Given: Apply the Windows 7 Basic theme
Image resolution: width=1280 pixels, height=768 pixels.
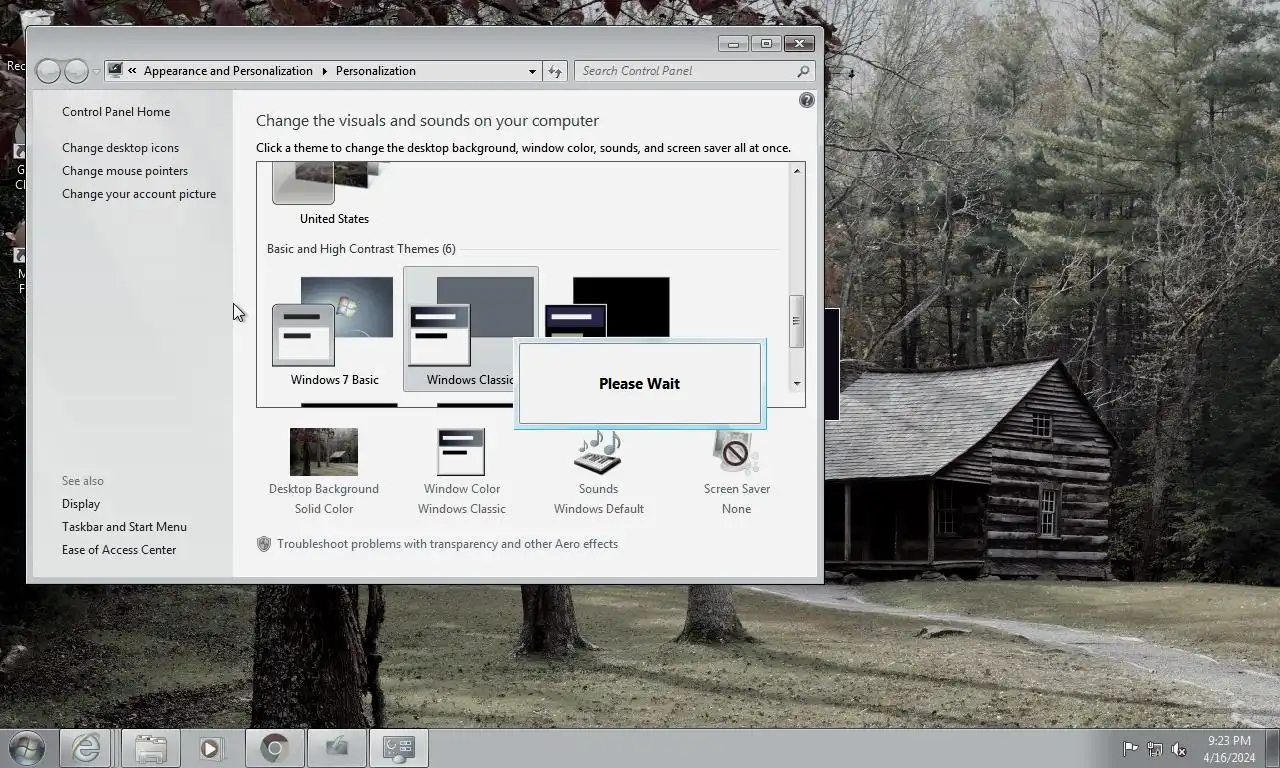Looking at the screenshot, I should pyautogui.click(x=334, y=330).
